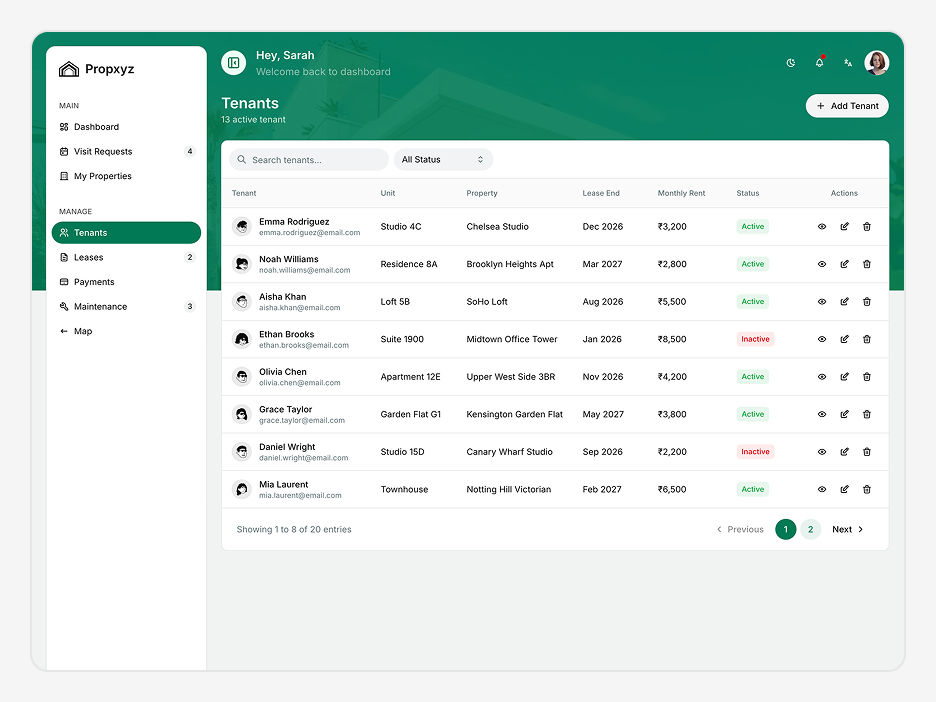The height and width of the screenshot is (702, 936).
Task: Click the Tenant column header
Action: (x=244, y=193)
